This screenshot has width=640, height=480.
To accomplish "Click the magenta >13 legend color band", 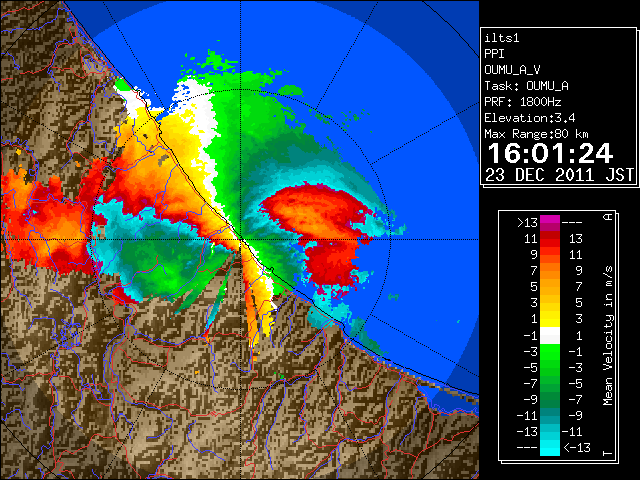I will pos(550,223).
